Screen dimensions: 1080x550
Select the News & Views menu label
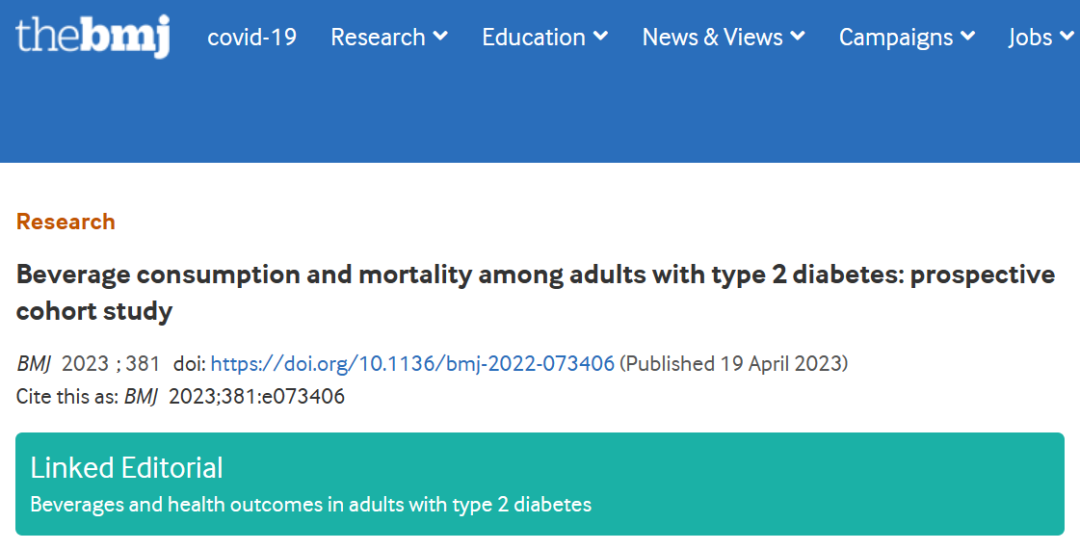pyautogui.click(x=712, y=37)
